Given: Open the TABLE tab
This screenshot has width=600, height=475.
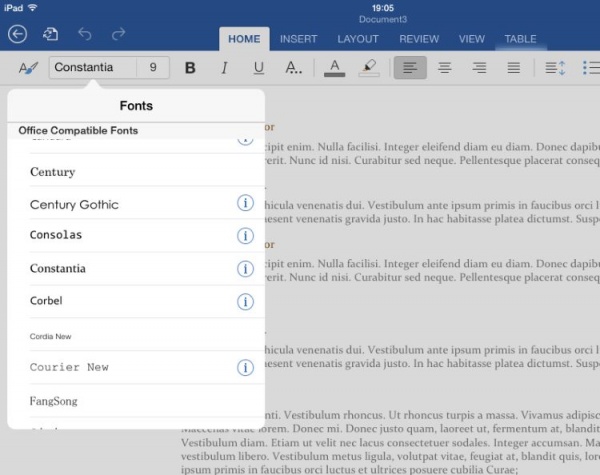Looking at the screenshot, I should point(520,39).
